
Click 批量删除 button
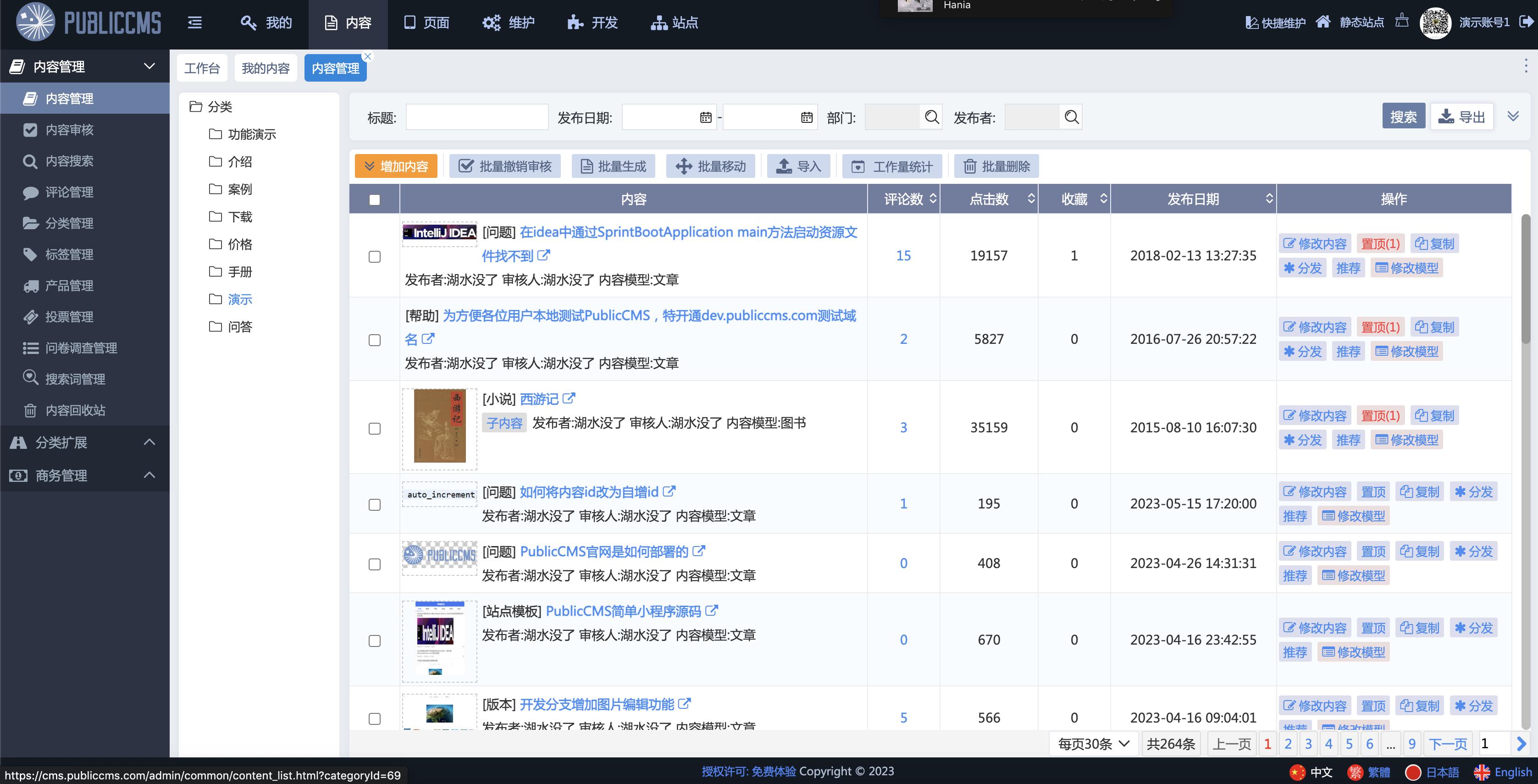(996, 166)
